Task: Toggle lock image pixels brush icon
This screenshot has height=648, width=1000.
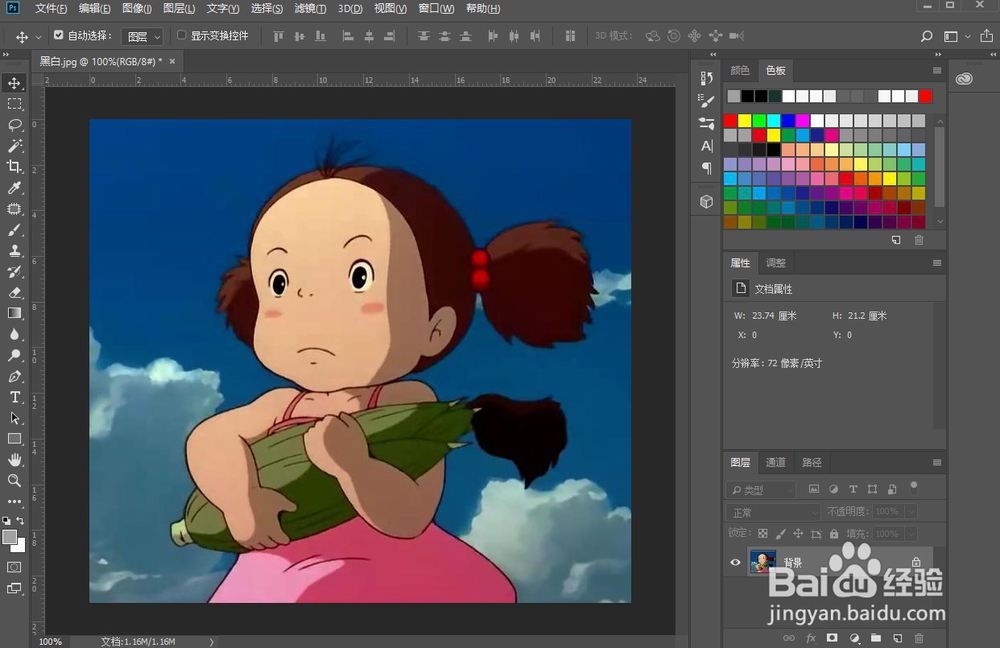Action: [x=781, y=534]
